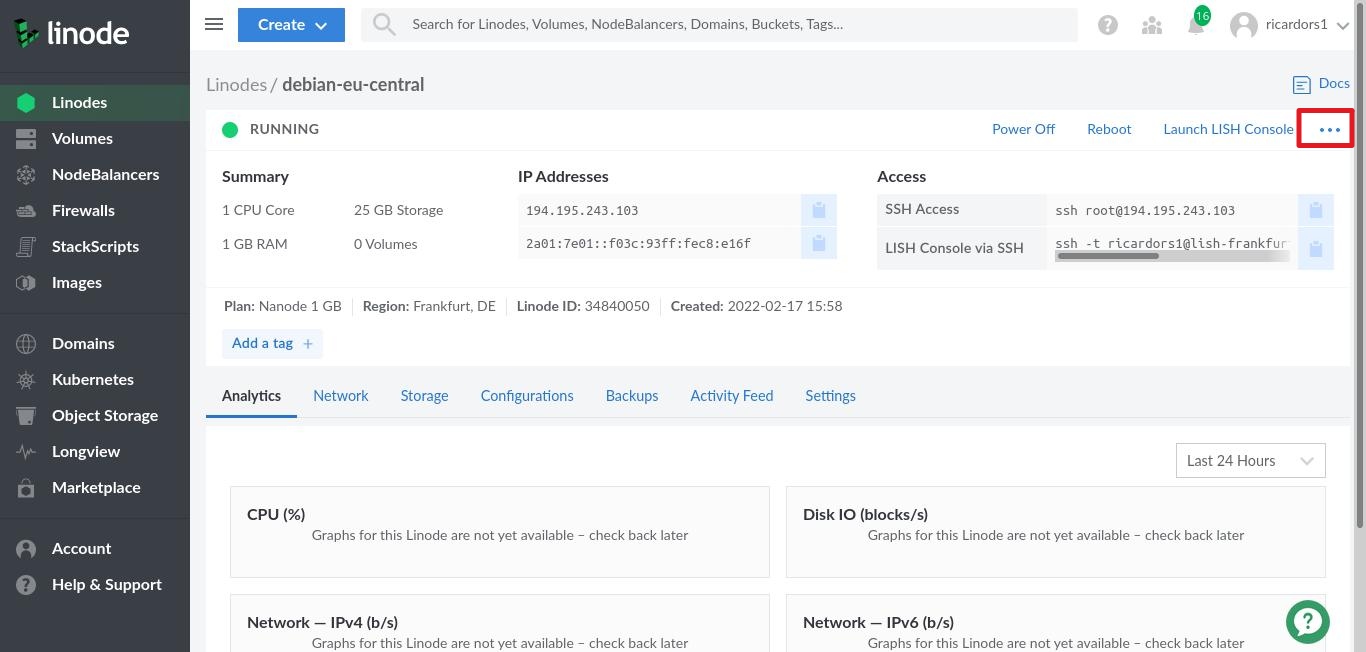Viewport: 1366px width, 652px height.
Task: Open the help question mark icon in top bar
Action: click(x=1108, y=25)
